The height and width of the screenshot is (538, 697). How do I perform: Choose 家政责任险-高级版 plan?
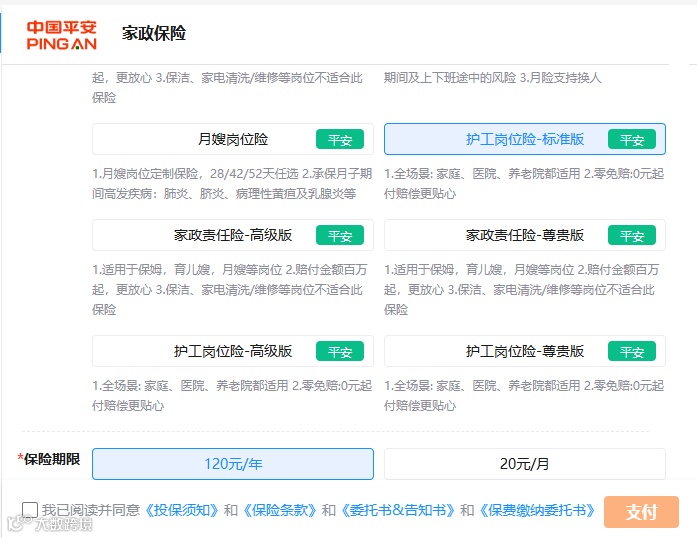coord(232,235)
